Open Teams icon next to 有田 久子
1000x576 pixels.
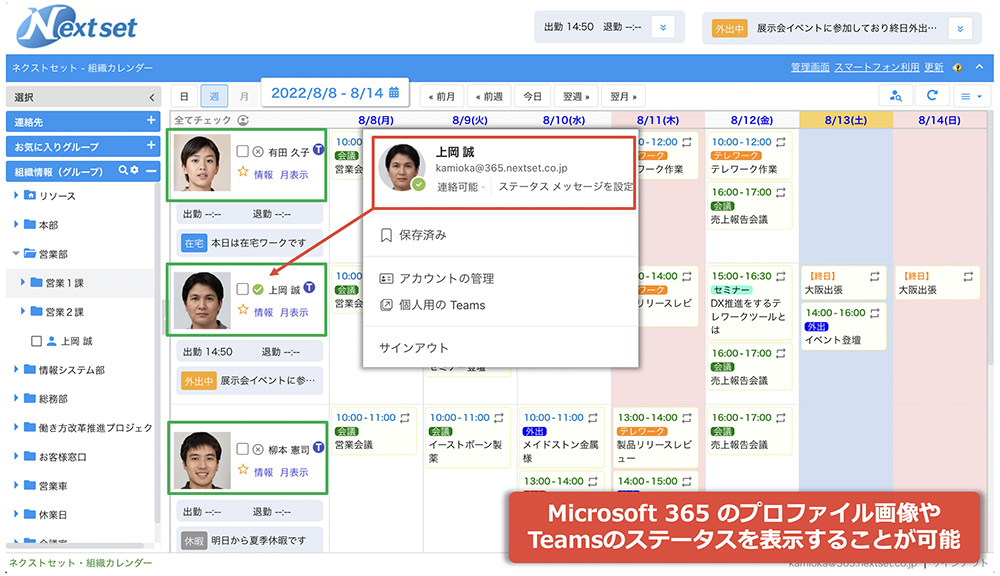(x=318, y=151)
